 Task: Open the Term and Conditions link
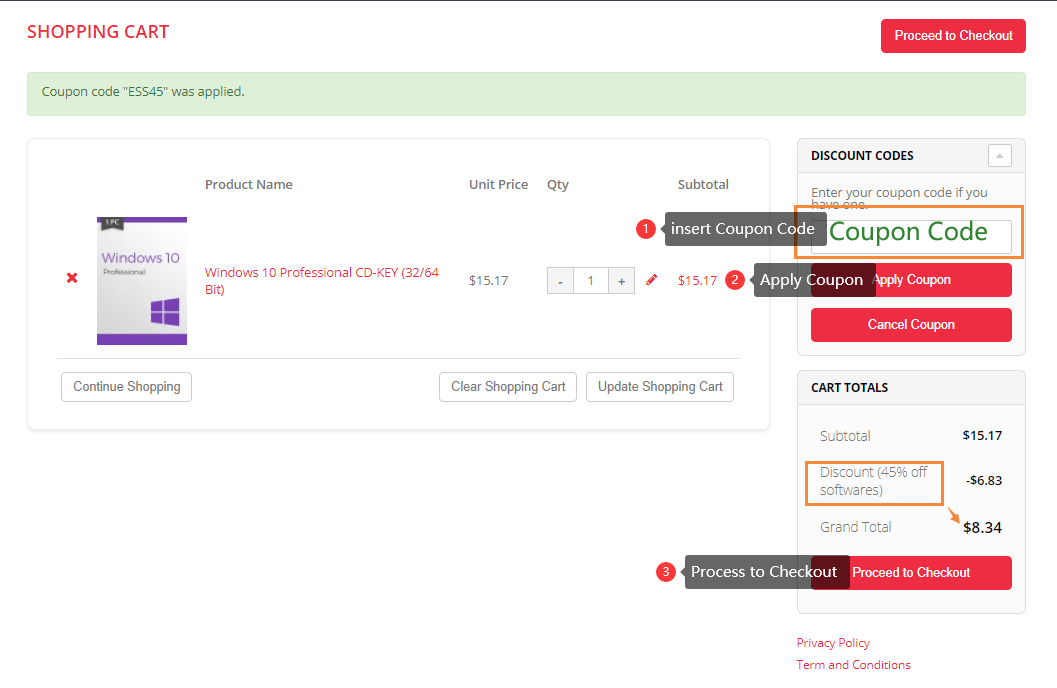(853, 665)
